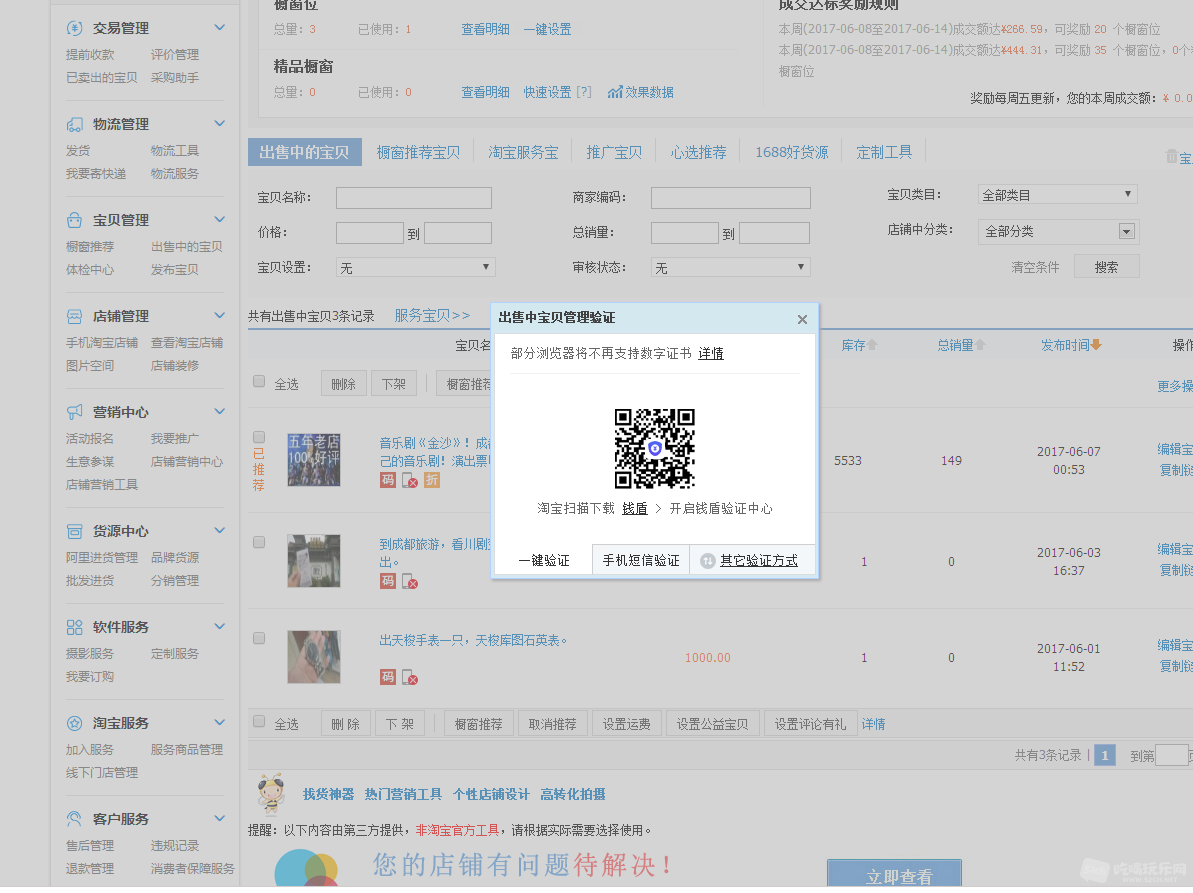Click the 搜索 button
The width and height of the screenshot is (1193, 893).
(x=1106, y=268)
